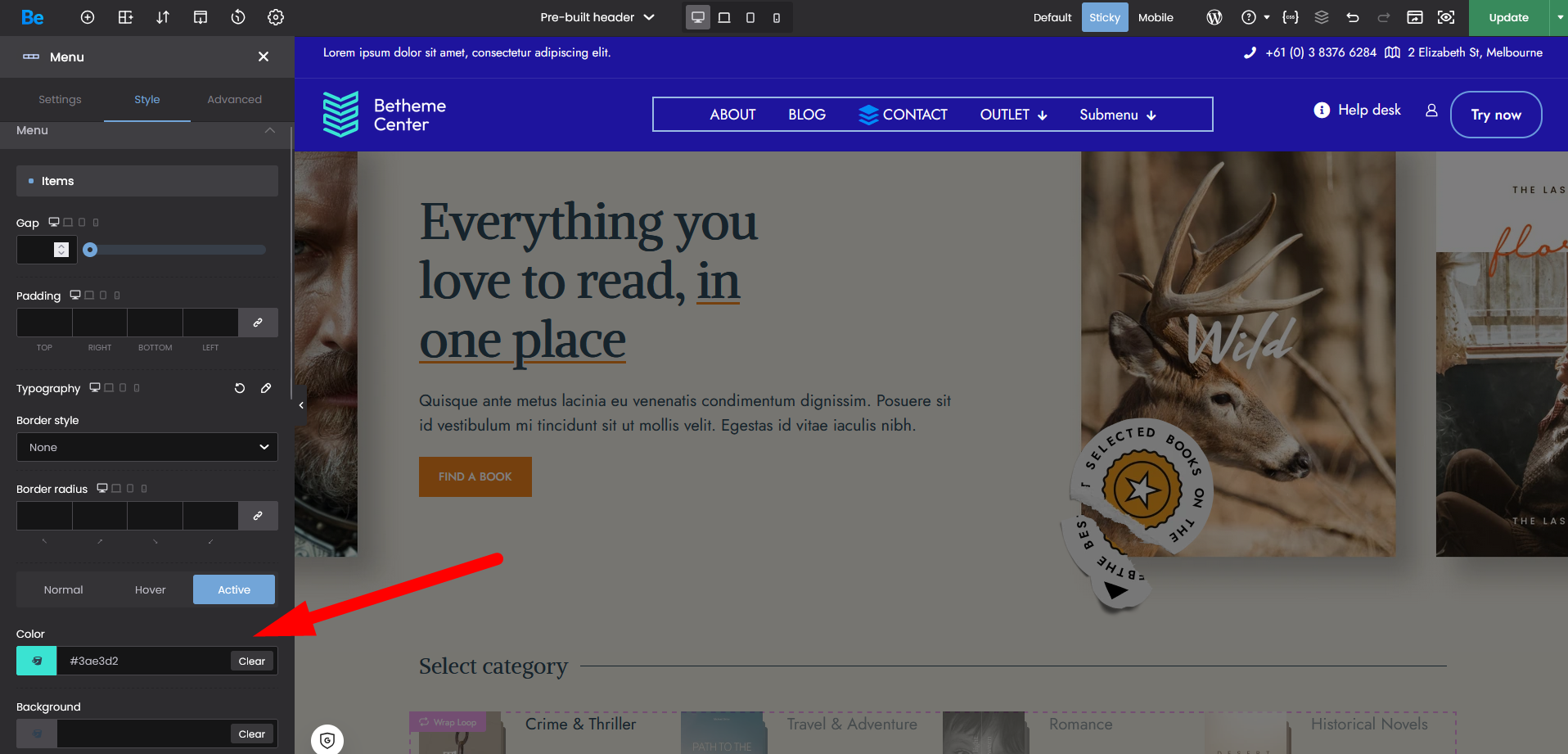1568x754 pixels.
Task: Open the Border style dropdown
Action: 147,447
